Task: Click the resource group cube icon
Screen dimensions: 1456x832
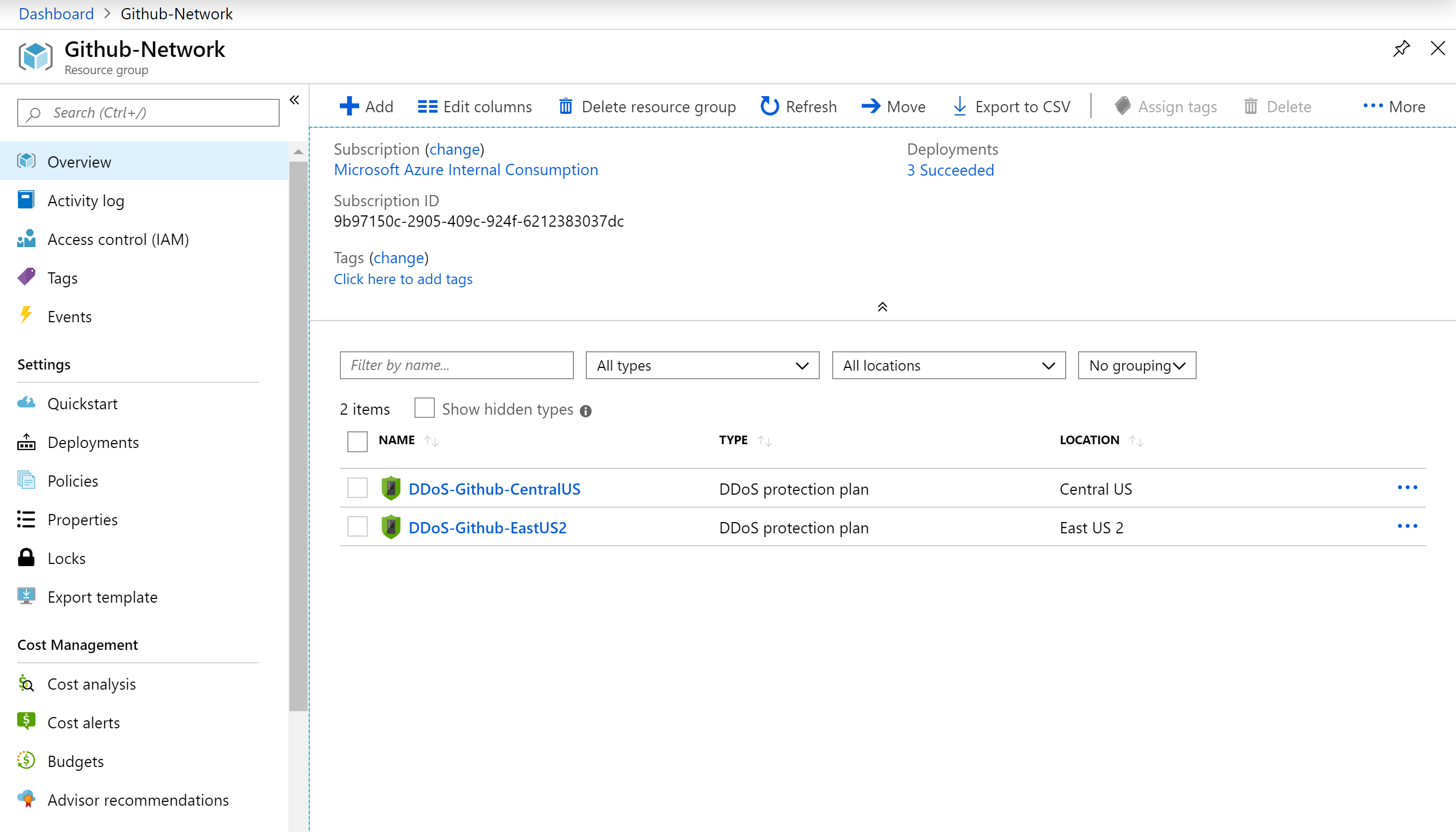Action: (35, 56)
